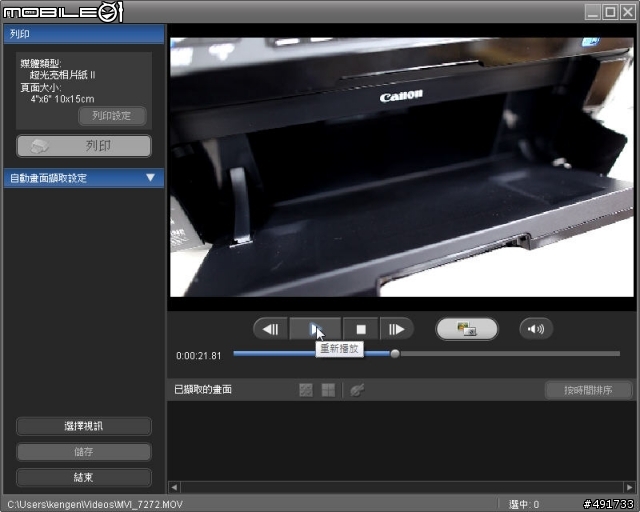Toggle the audio volume button
The width and height of the screenshot is (640, 512).
point(536,329)
